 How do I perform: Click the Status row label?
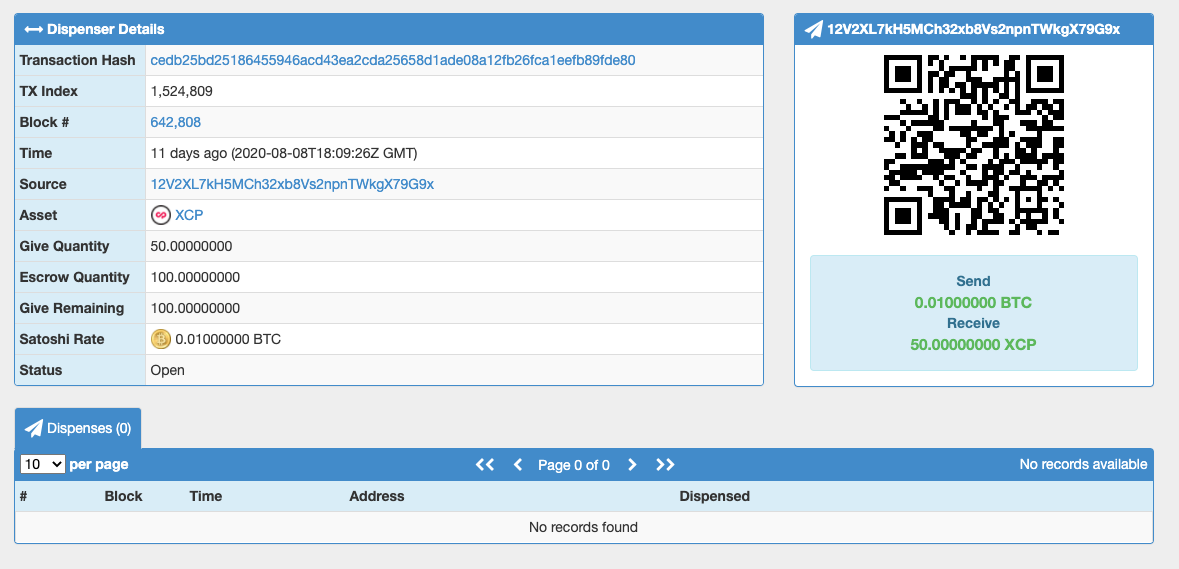tap(41, 371)
